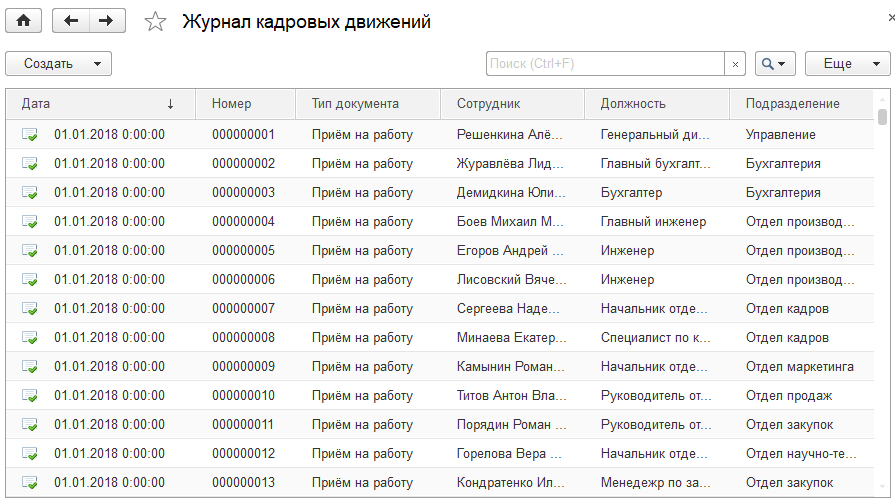Navigate forward with the right arrow

pos(107,21)
